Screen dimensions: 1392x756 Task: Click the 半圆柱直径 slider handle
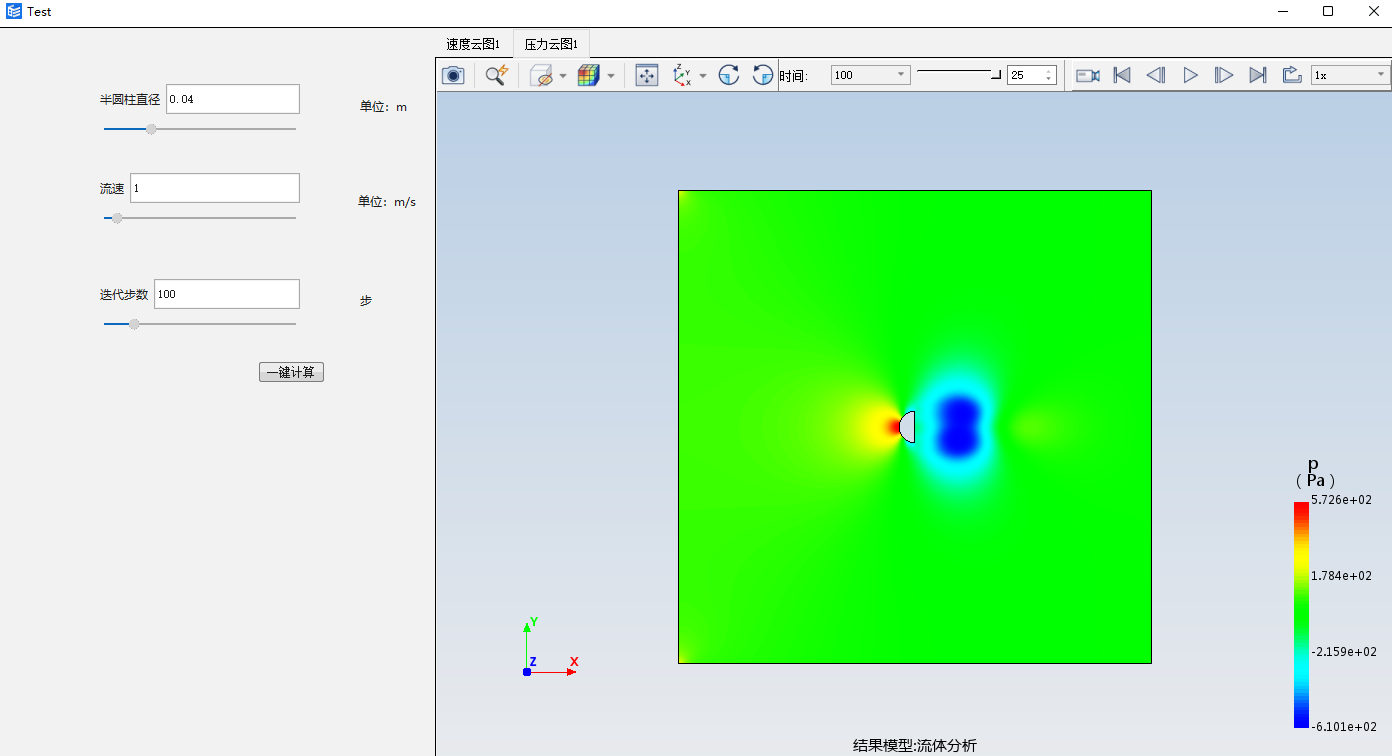pos(151,129)
